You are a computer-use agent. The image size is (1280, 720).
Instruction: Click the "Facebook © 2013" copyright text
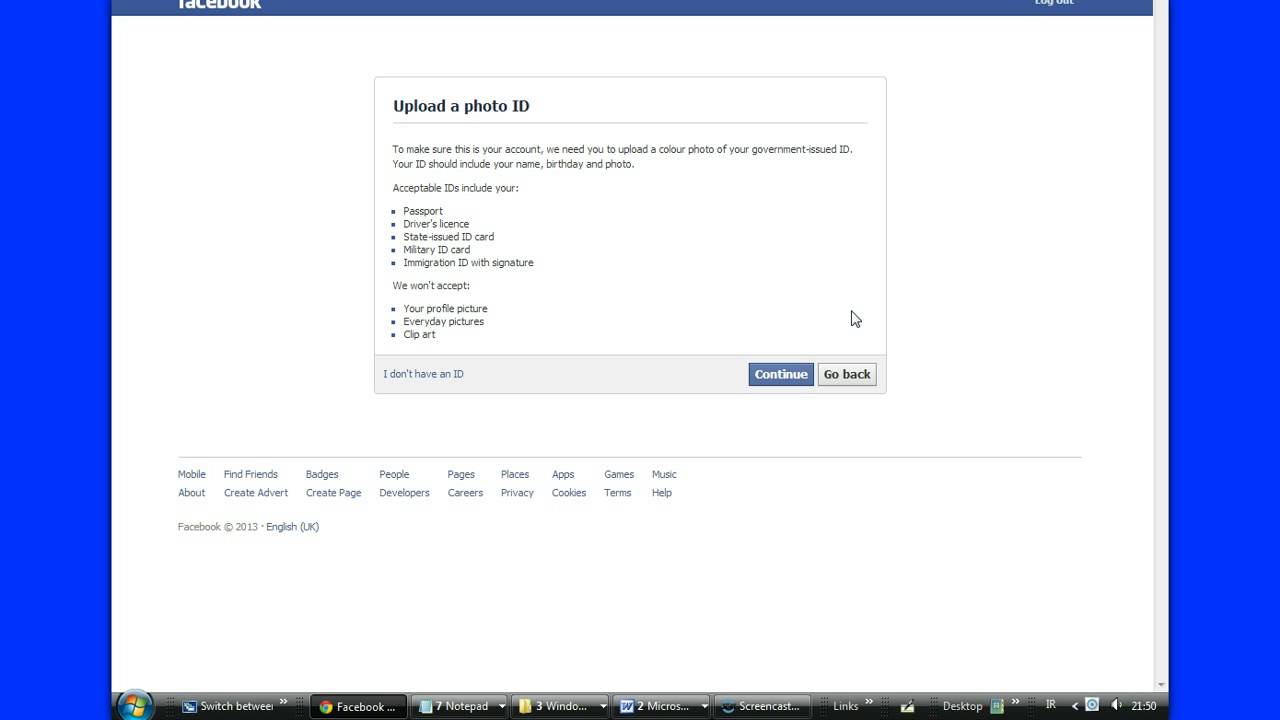tap(218, 527)
